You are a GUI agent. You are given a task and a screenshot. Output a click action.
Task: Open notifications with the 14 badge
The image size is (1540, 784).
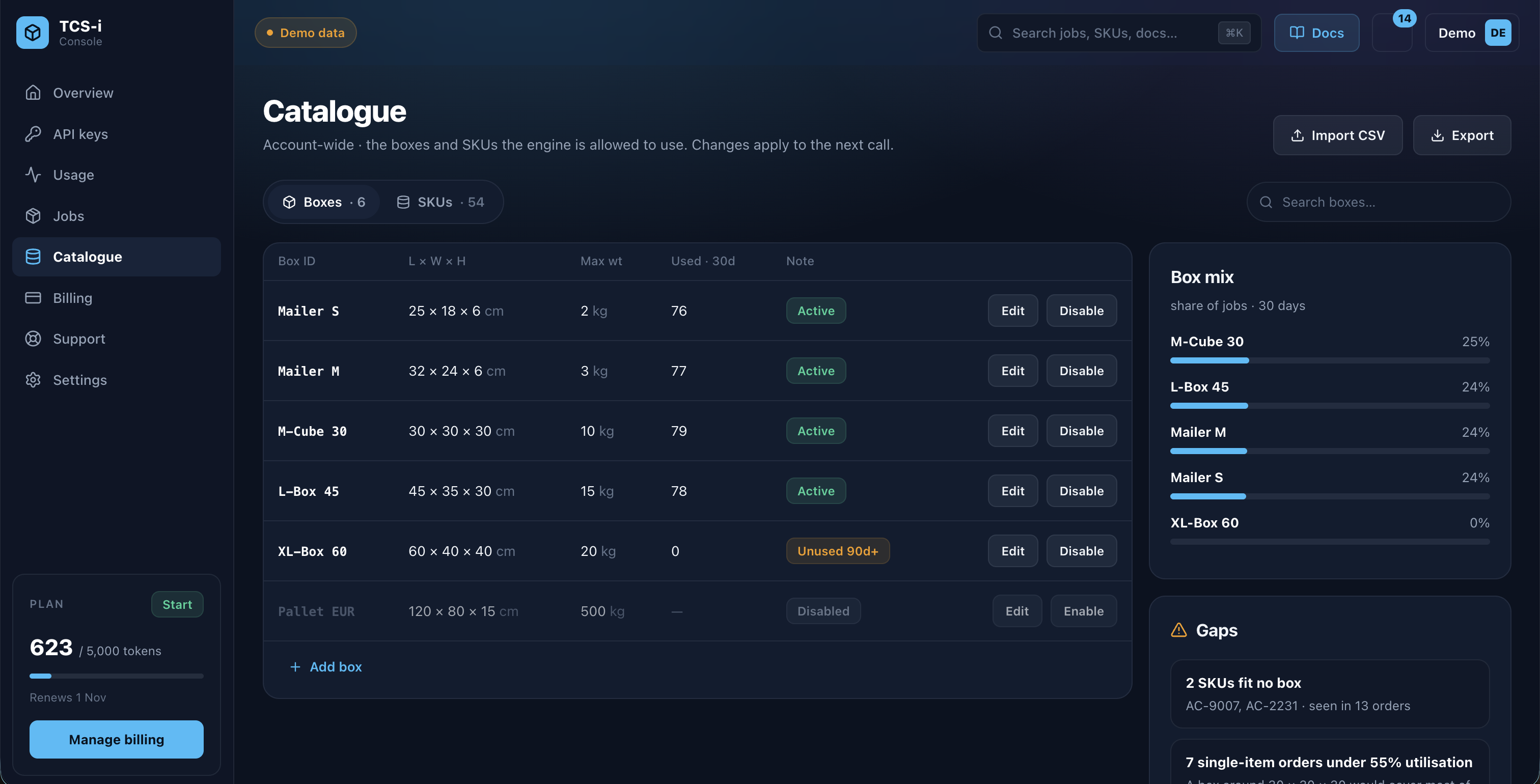point(1392,33)
